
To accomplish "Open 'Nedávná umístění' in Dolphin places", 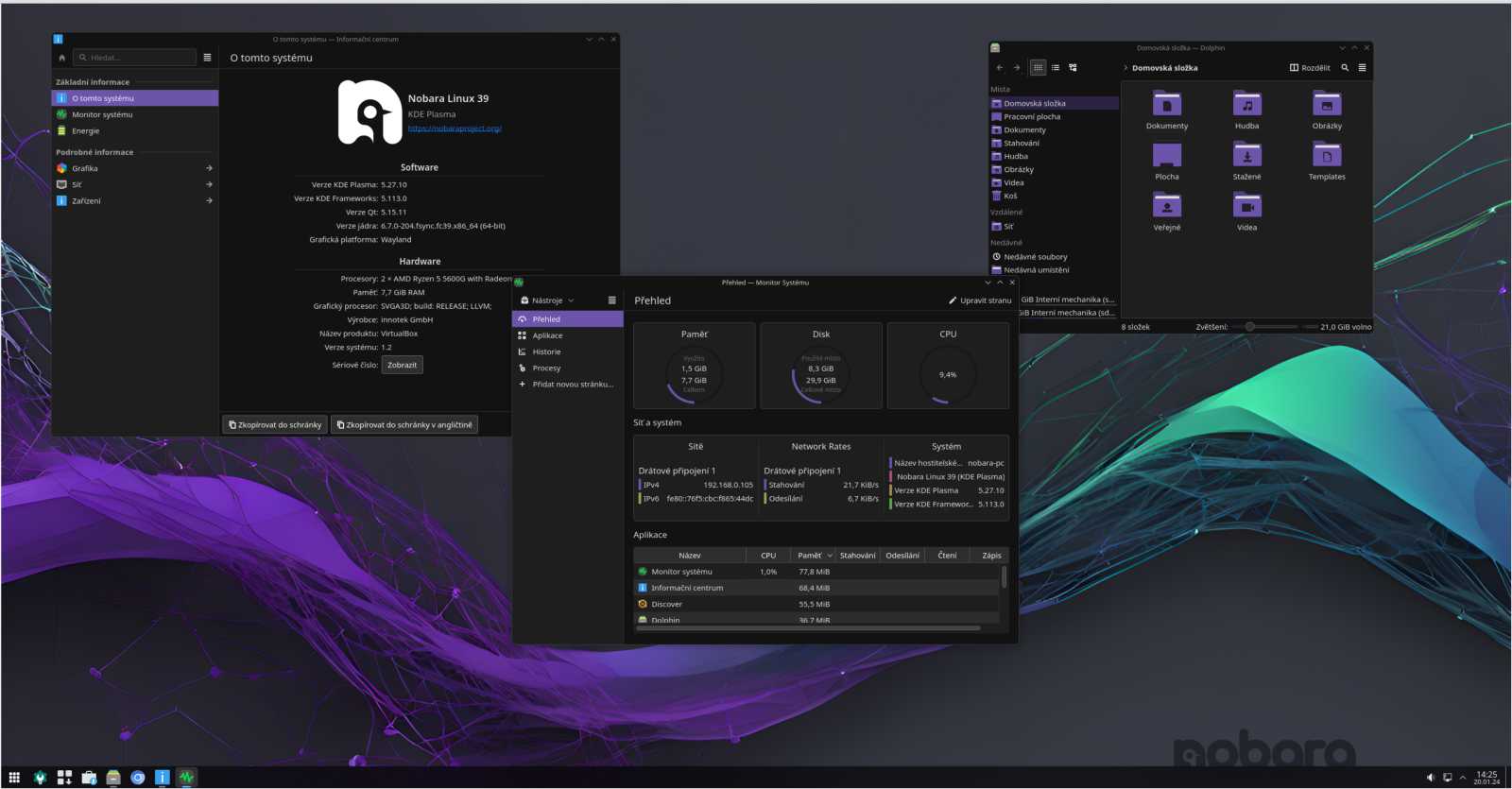I will (1054, 270).
